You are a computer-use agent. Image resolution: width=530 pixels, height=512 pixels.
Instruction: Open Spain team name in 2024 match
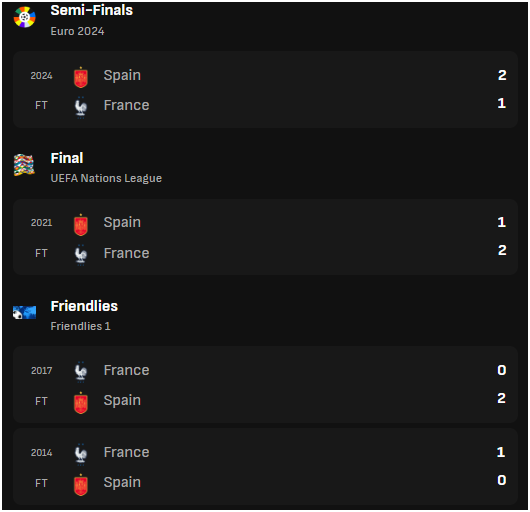(122, 75)
